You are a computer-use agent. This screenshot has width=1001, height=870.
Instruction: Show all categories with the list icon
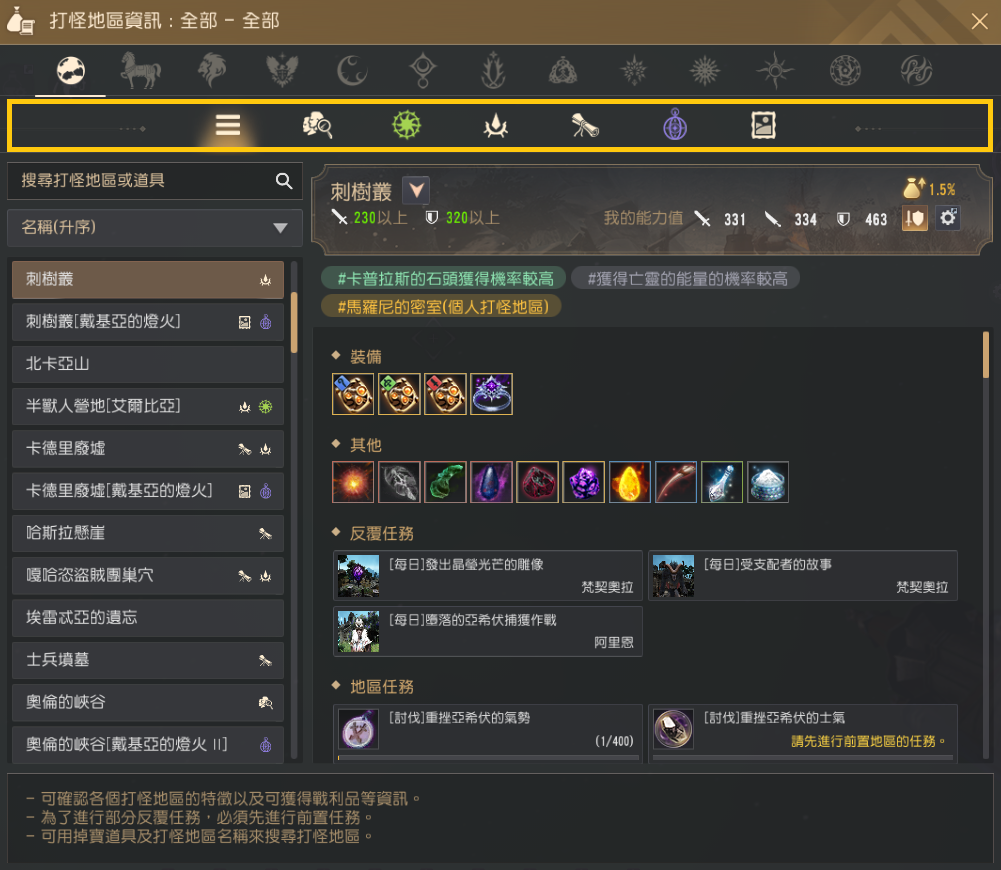click(228, 125)
